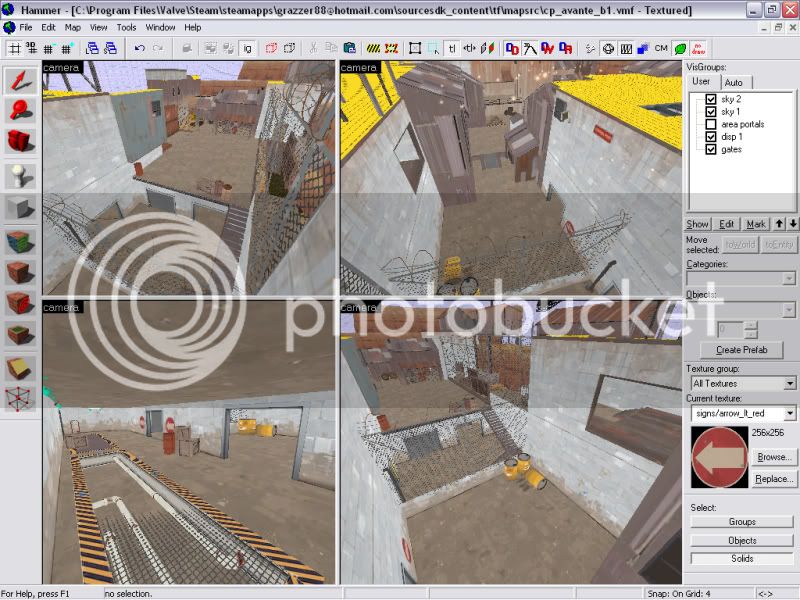Toggle Ignore Groups (ig) button
800x600 pixels.
pyautogui.click(x=247, y=48)
